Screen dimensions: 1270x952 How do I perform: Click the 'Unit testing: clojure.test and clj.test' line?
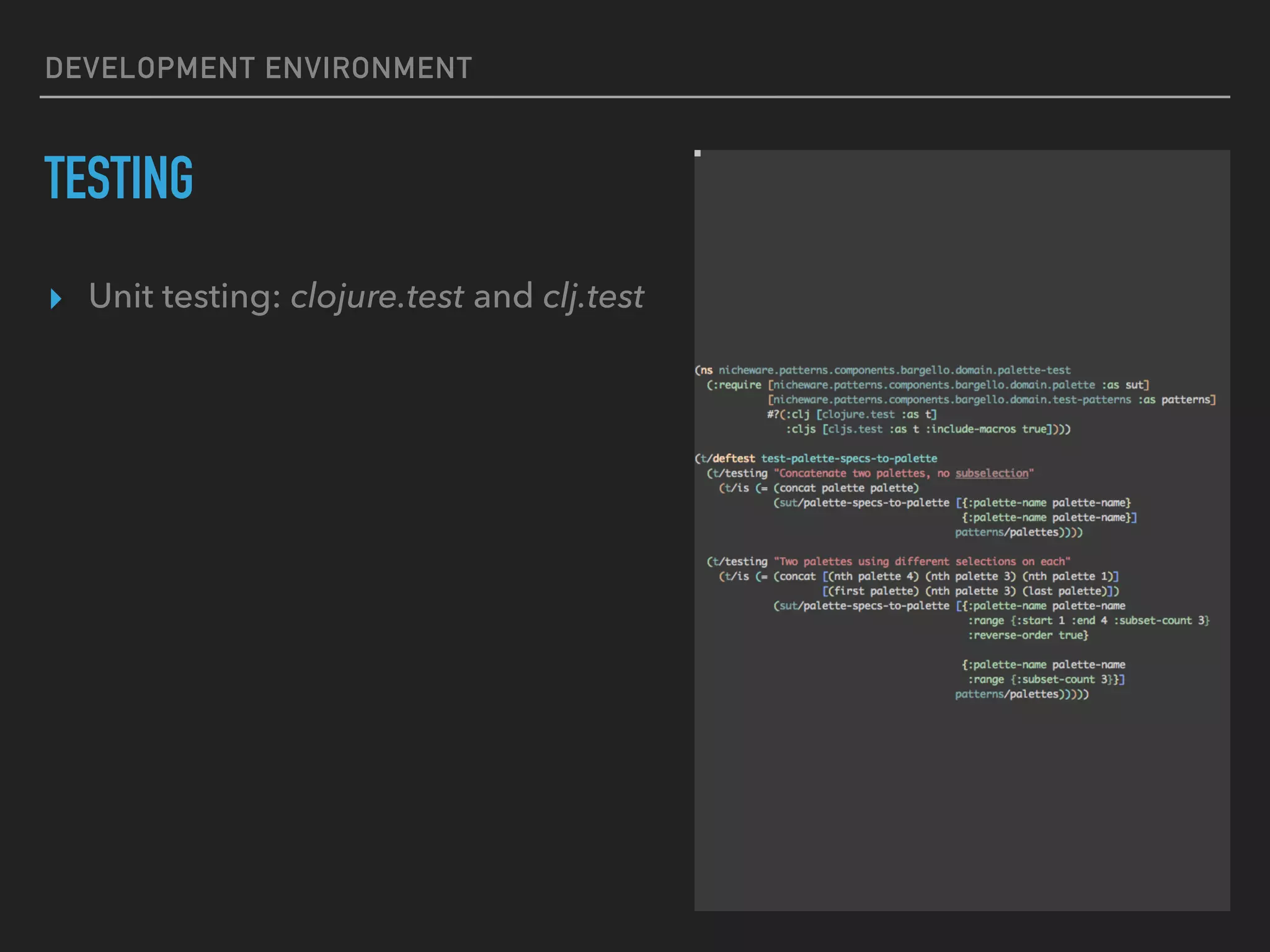tap(366, 296)
